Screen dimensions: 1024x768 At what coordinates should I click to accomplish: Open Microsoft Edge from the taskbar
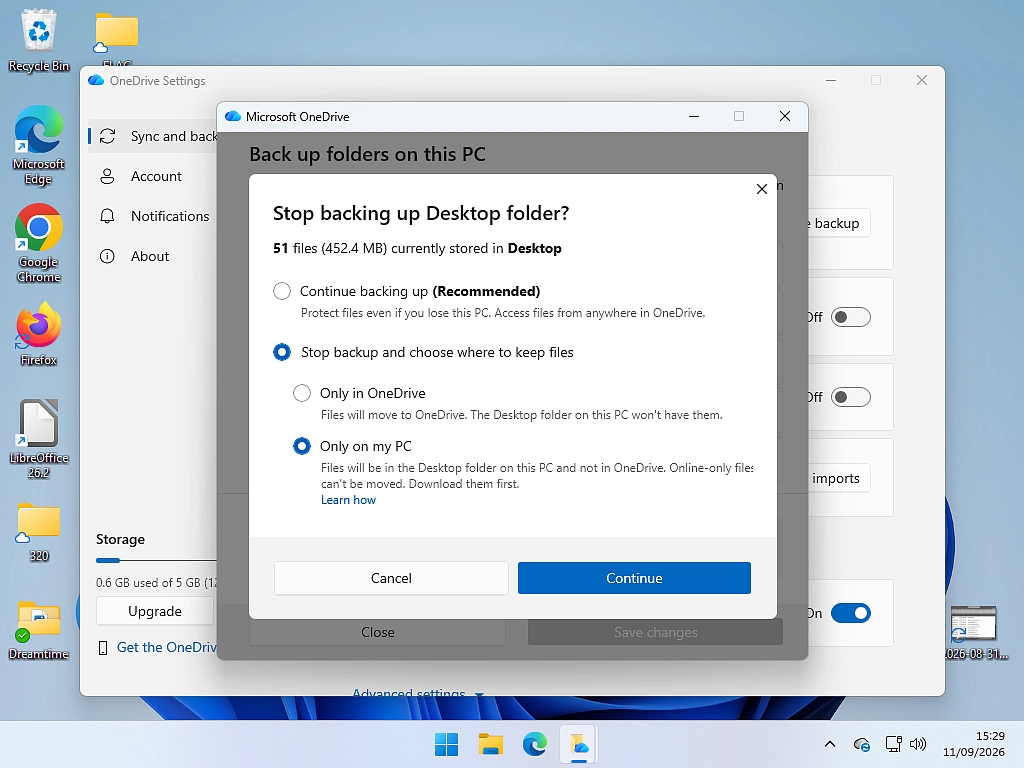tap(535, 744)
